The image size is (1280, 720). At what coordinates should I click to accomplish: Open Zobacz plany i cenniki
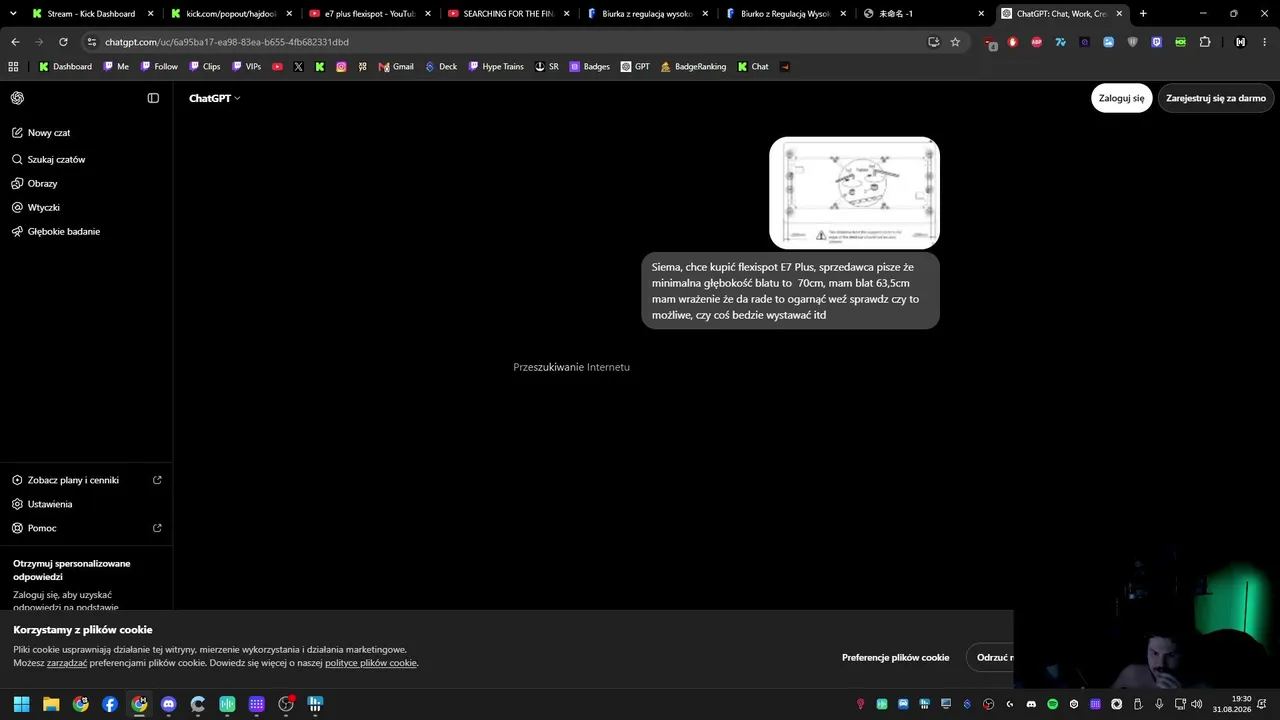86,480
